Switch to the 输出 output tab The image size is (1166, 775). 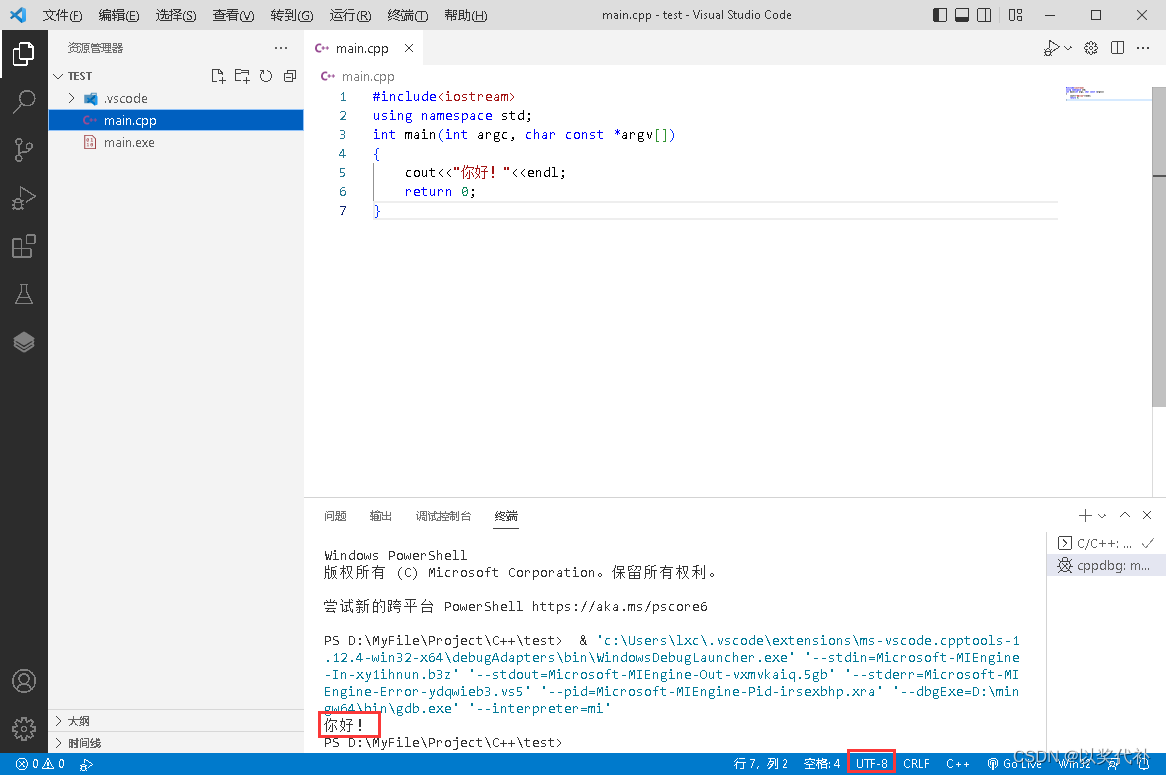[381, 516]
